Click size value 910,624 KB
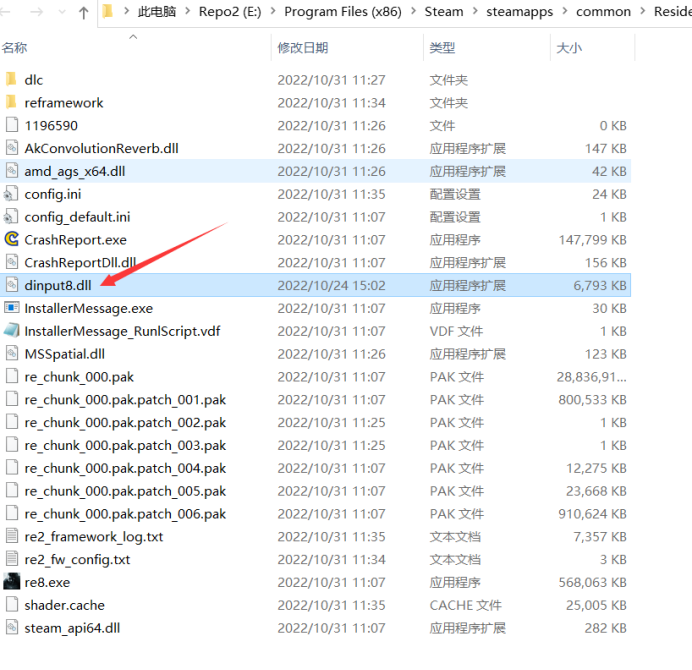692x670 pixels. tap(593, 514)
